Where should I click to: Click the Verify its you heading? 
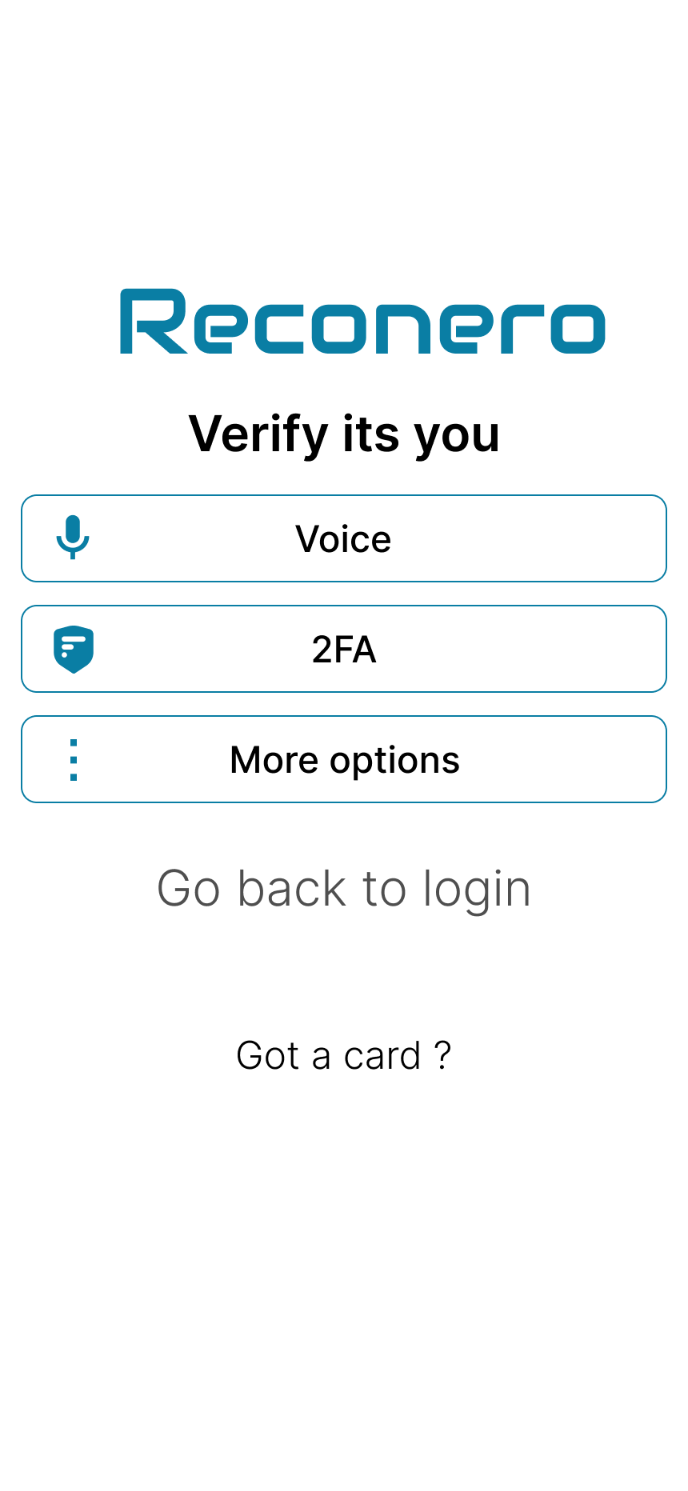pyautogui.click(x=344, y=434)
